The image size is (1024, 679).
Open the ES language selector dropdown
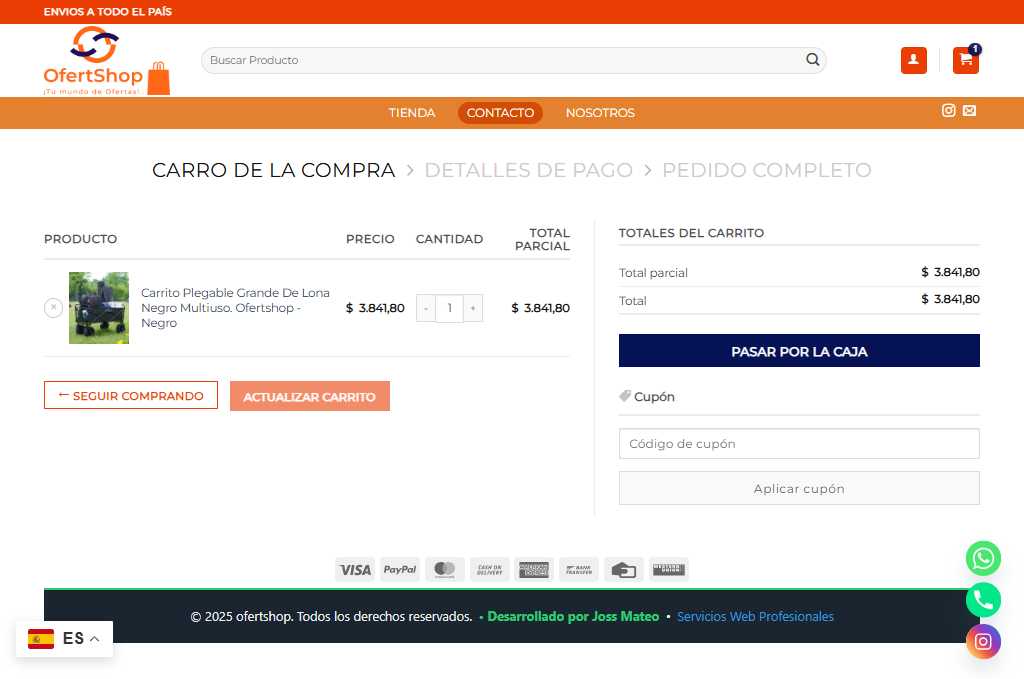(x=64, y=638)
